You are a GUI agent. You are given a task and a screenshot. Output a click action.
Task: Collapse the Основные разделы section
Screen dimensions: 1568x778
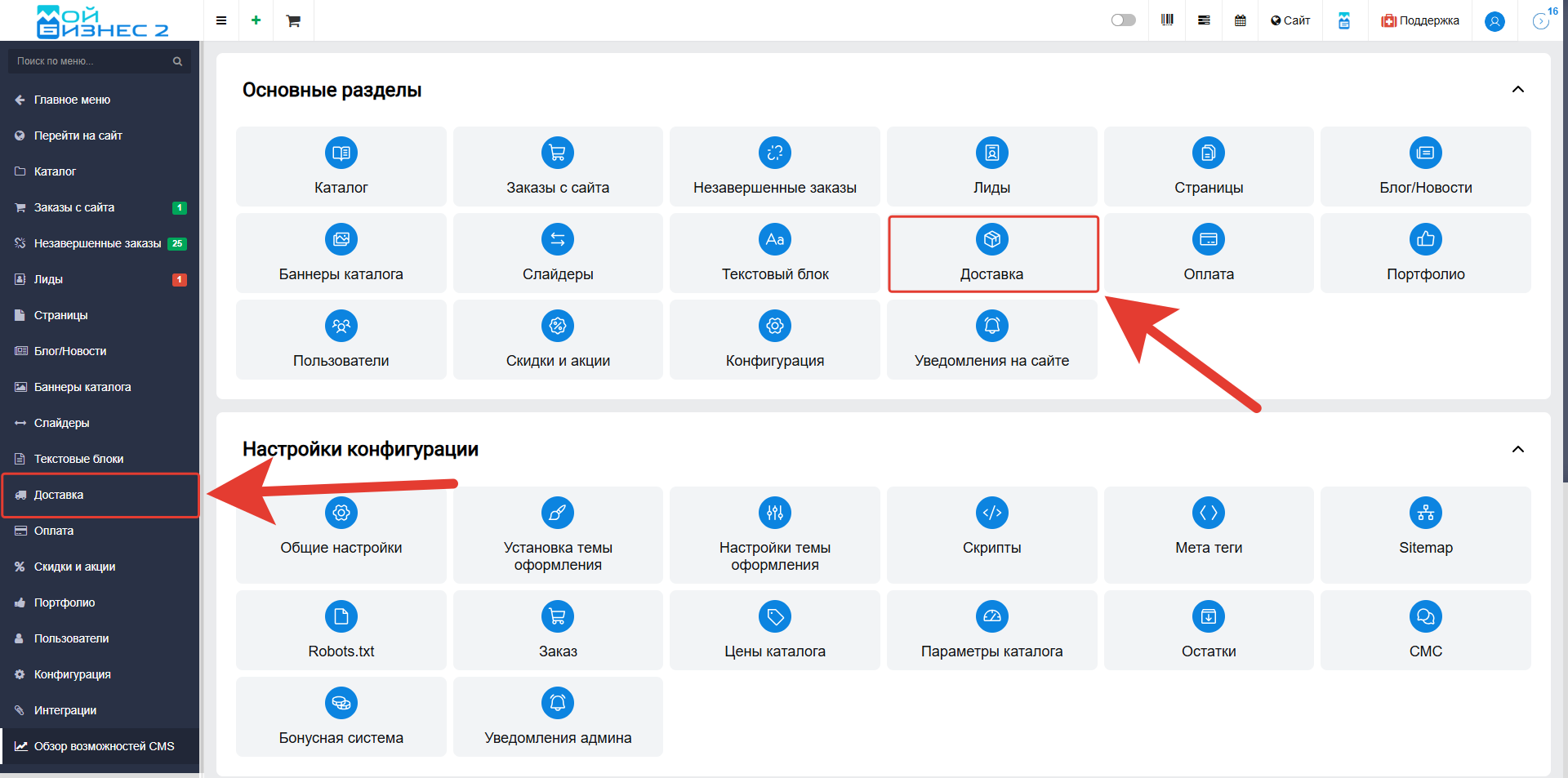pyautogui.click(x=1517, y=90)
